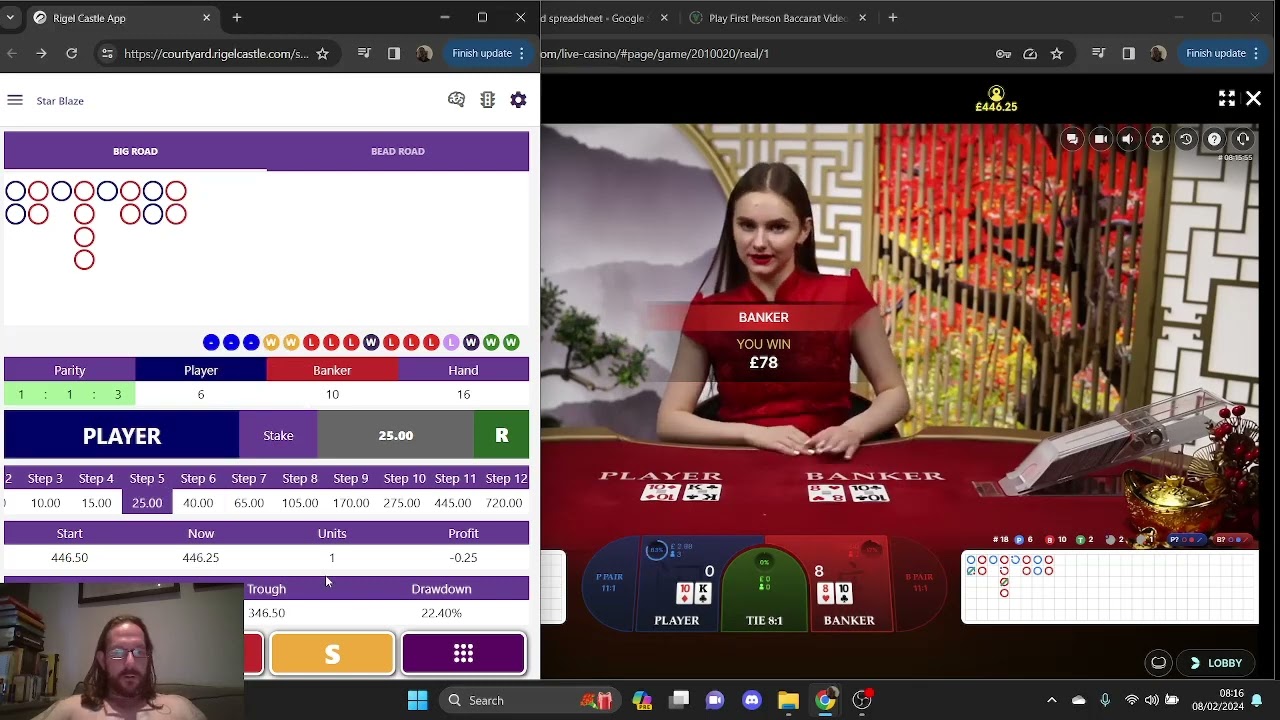
Task: Click the Step 9 column header
Action: click(x=351, y=478)
